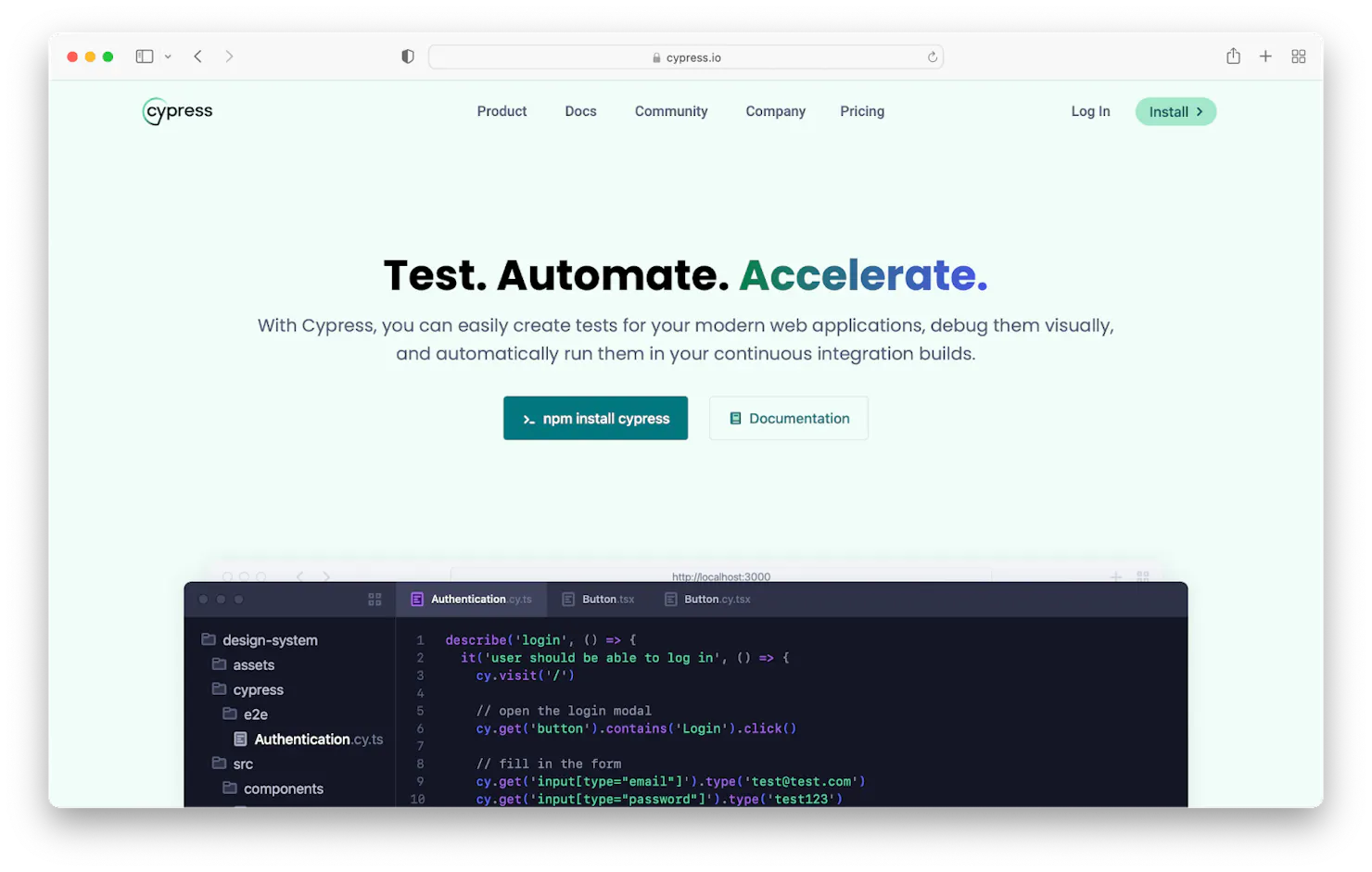Reload the page with the refresh icon

coord(933,57)
